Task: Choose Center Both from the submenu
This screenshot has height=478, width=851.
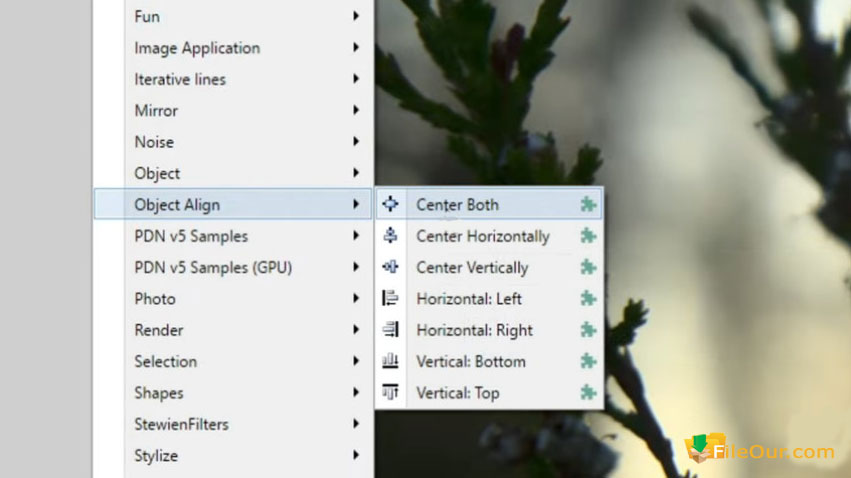Action: (489, 204)
